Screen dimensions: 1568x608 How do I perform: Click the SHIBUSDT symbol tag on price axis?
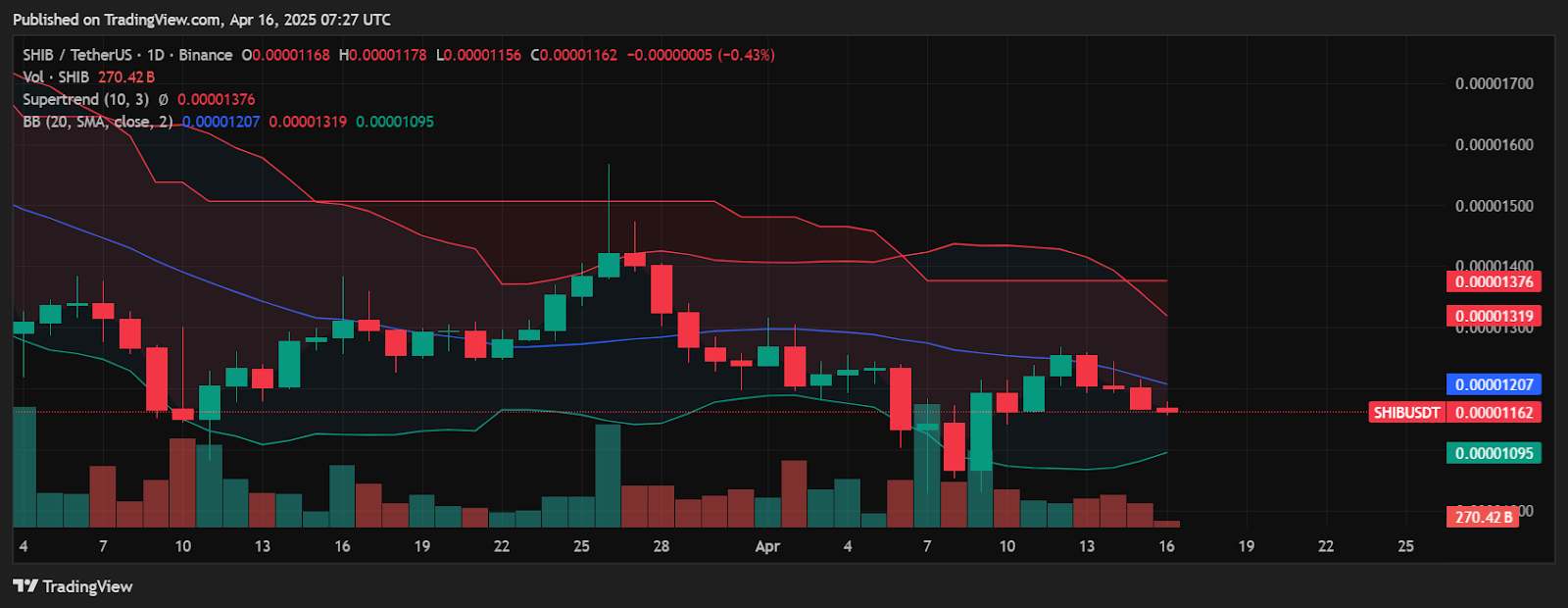[x=1406, y=413]
